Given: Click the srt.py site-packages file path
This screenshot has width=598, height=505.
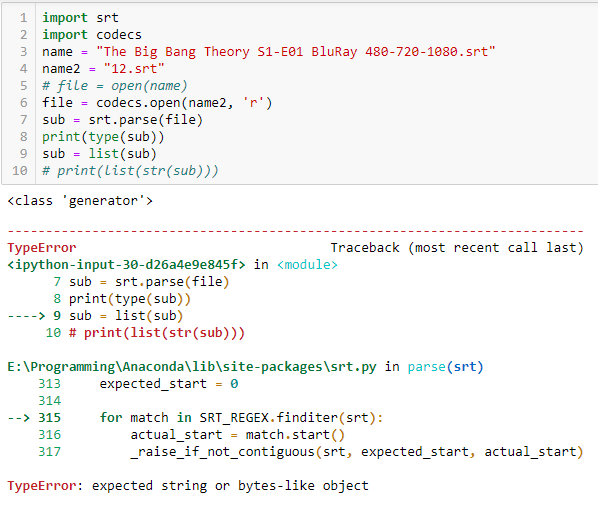Looking at the screenshot, I should point(192,367).
